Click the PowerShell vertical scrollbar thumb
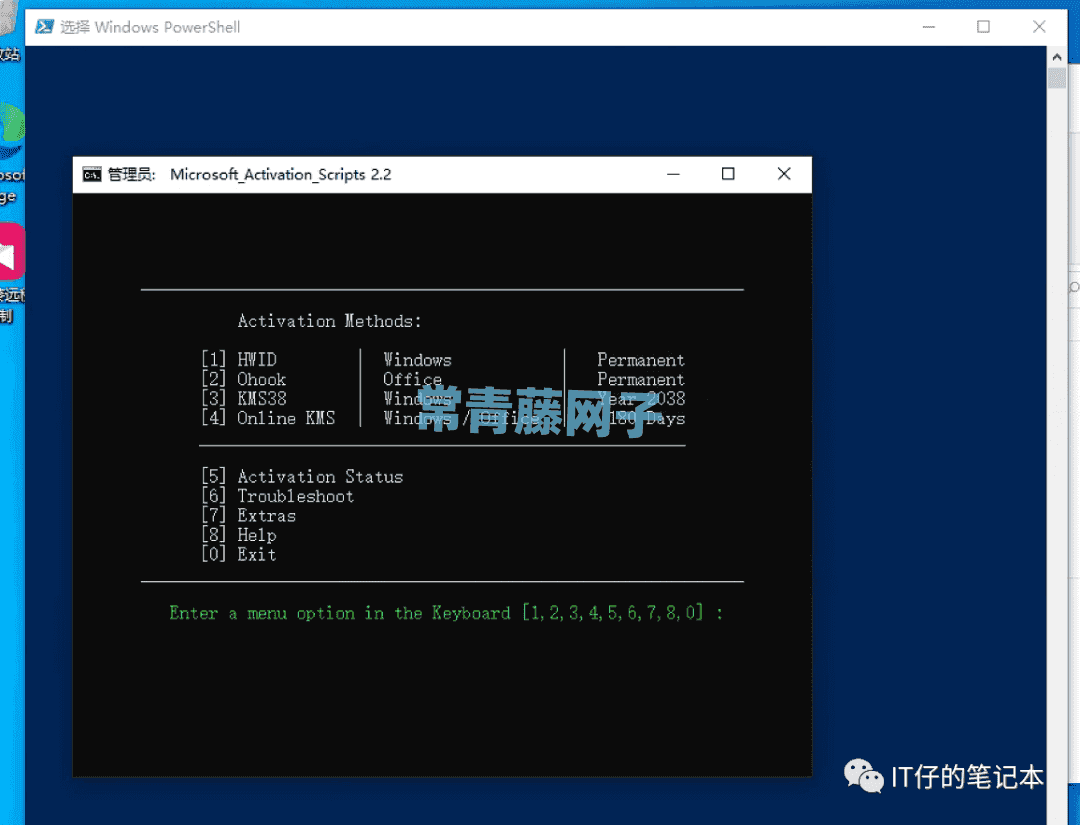 pyautogui.click(x=1057, y=78)
